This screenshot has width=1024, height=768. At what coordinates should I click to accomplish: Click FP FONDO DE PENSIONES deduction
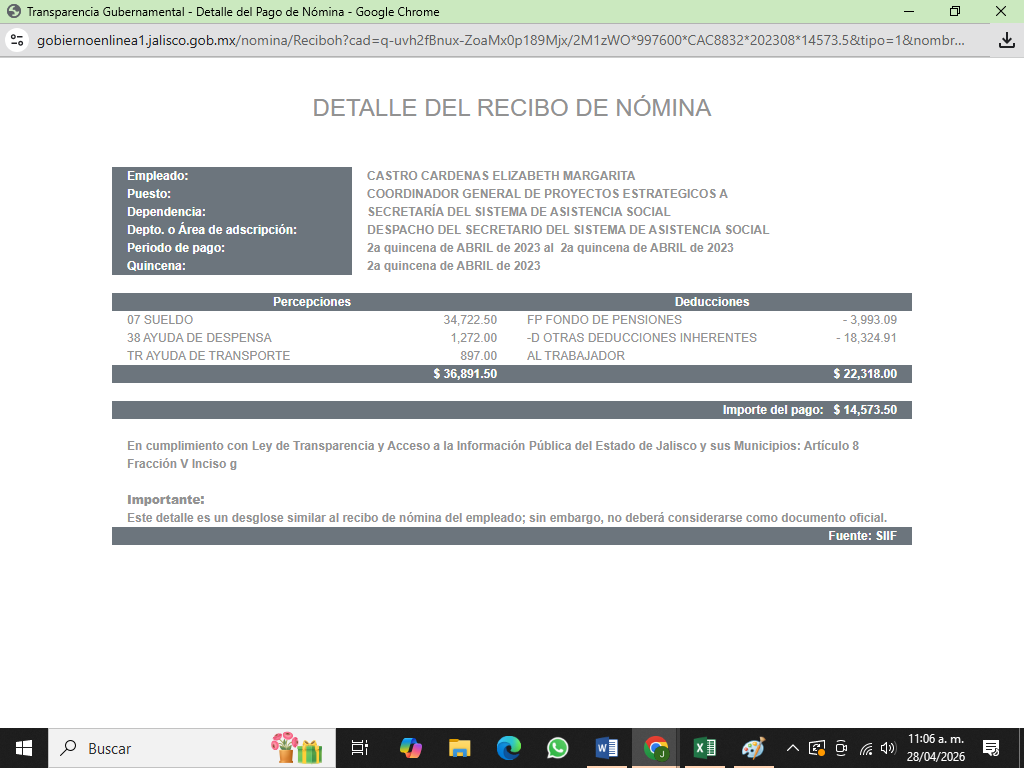click(x=604, y=320)
